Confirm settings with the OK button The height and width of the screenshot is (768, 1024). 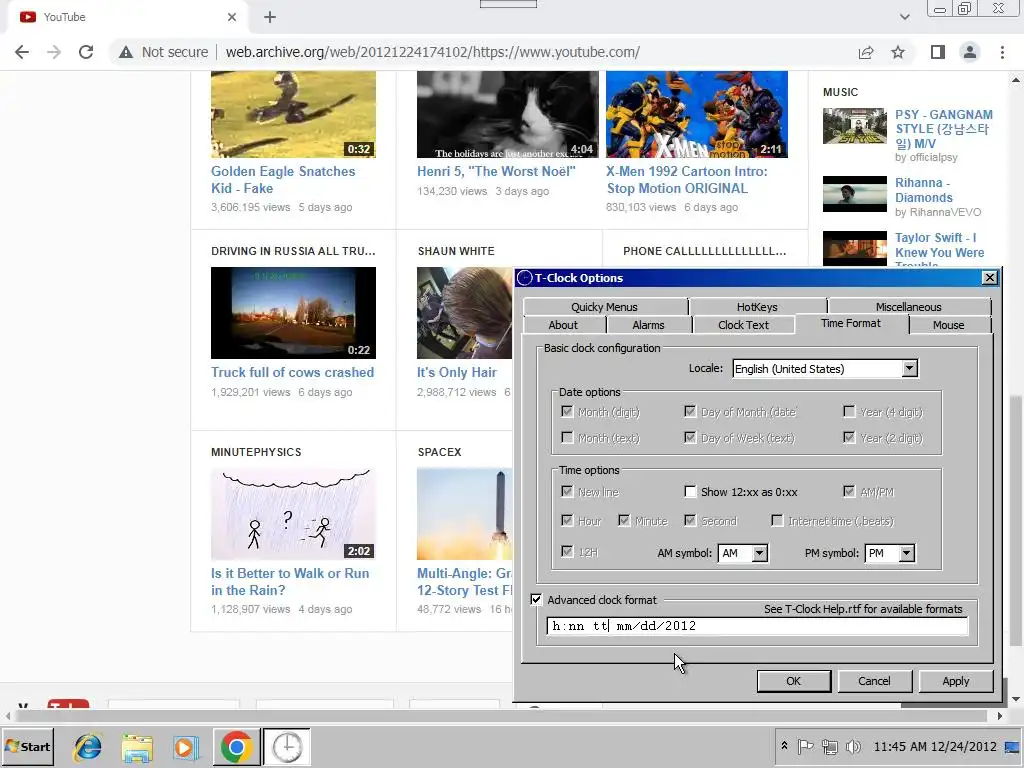point(793,681)
